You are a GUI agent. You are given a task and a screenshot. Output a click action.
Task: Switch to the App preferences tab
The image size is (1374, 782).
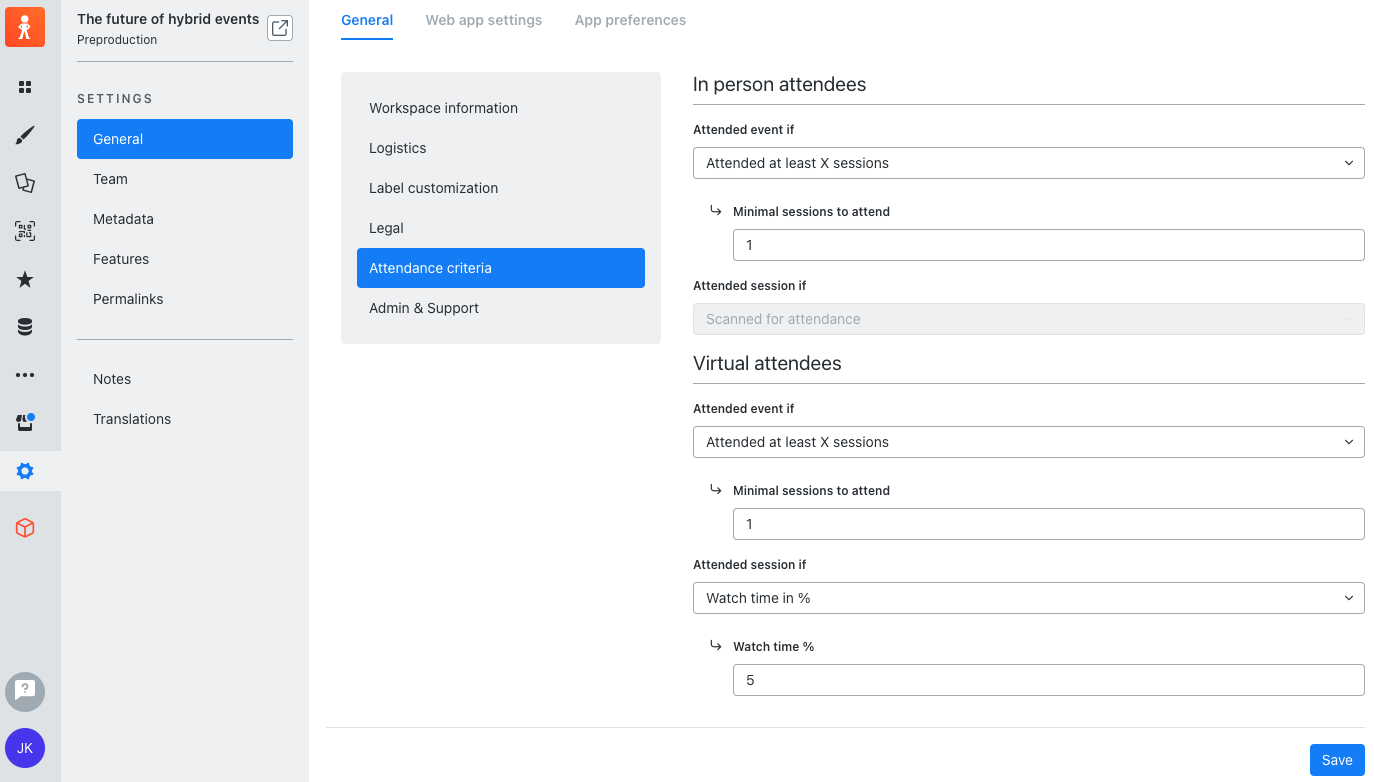(x=630, y=20)
